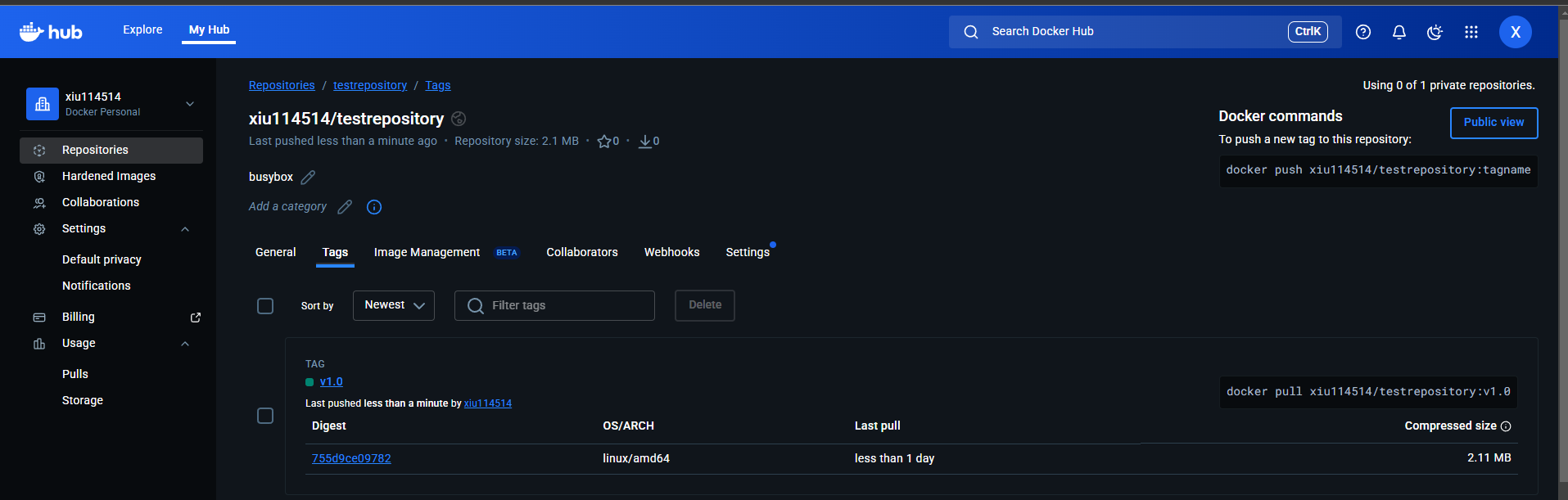Click the Filter tags input field
This screenshot has height=500, width=1568.
pyautogui.click(x=554, y=305)
